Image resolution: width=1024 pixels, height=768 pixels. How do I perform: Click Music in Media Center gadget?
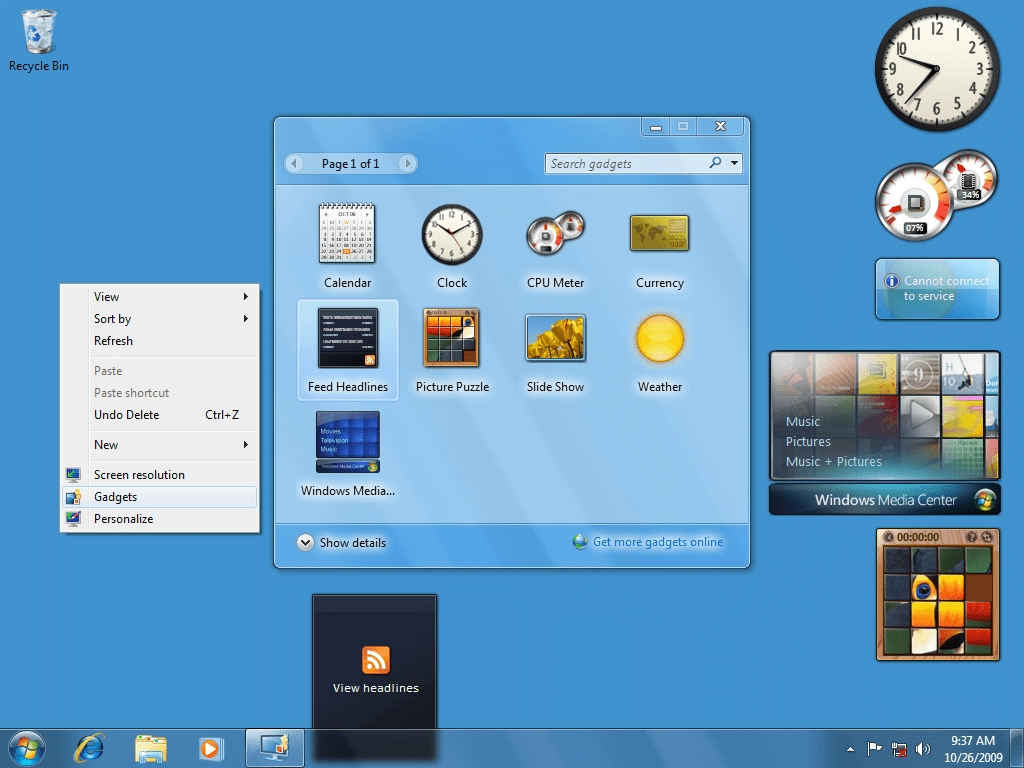[803, 422]
